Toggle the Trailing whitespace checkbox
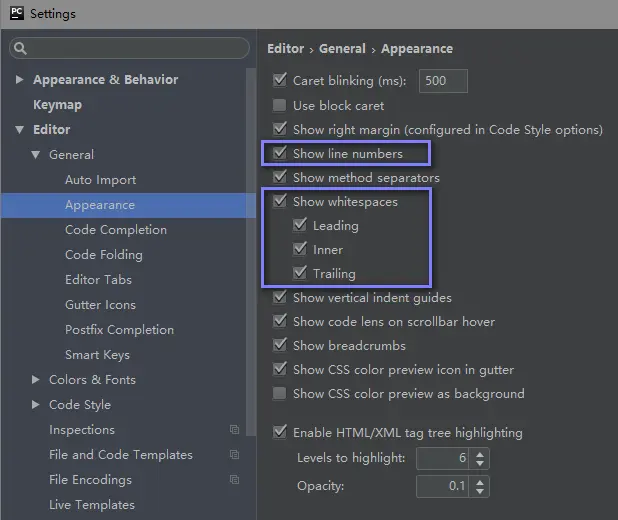 [300, 273]
